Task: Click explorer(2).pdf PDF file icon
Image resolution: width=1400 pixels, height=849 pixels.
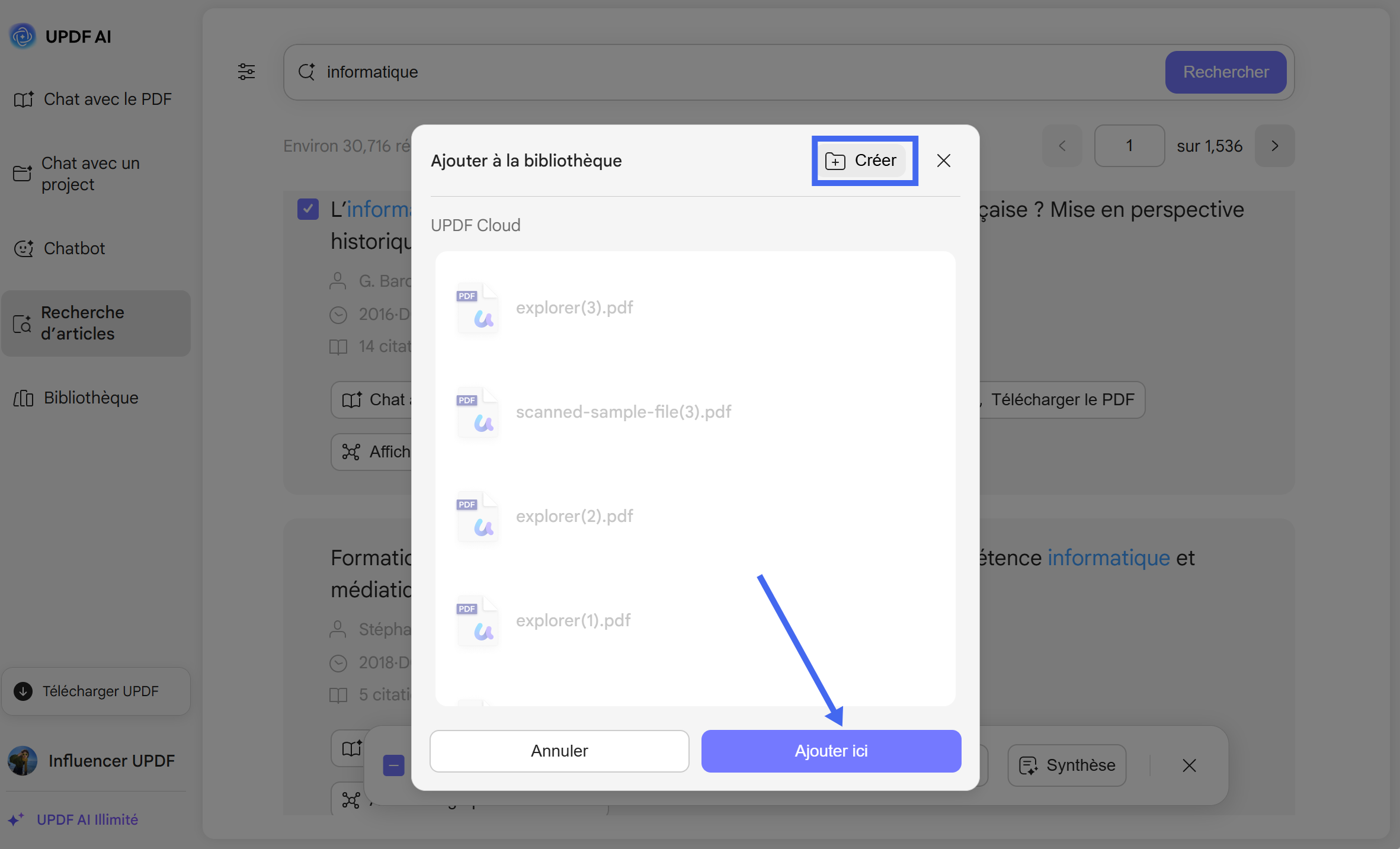Action: (x=478, y=516)
